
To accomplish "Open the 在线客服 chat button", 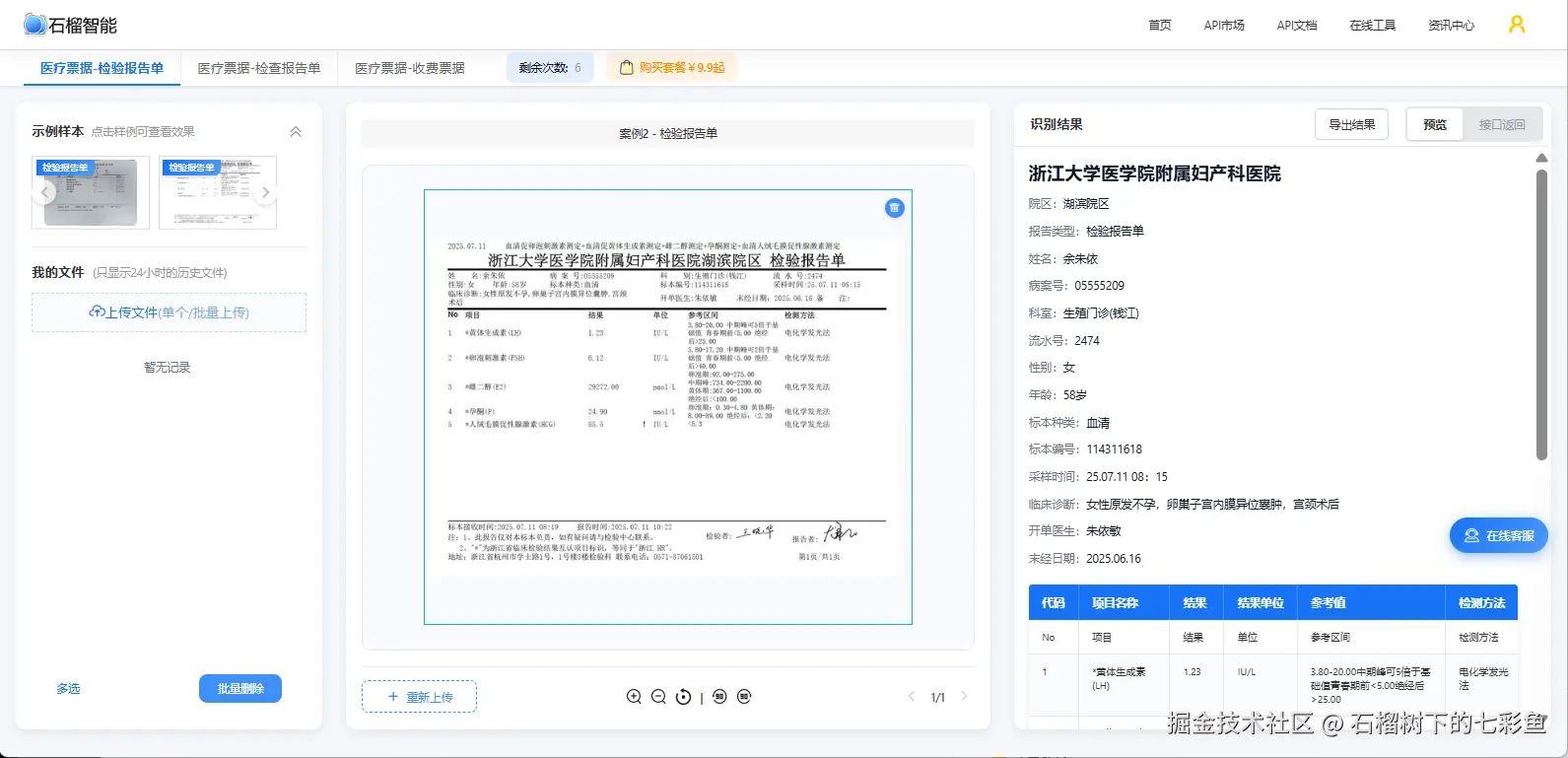I will click(x=1499, y=535).
